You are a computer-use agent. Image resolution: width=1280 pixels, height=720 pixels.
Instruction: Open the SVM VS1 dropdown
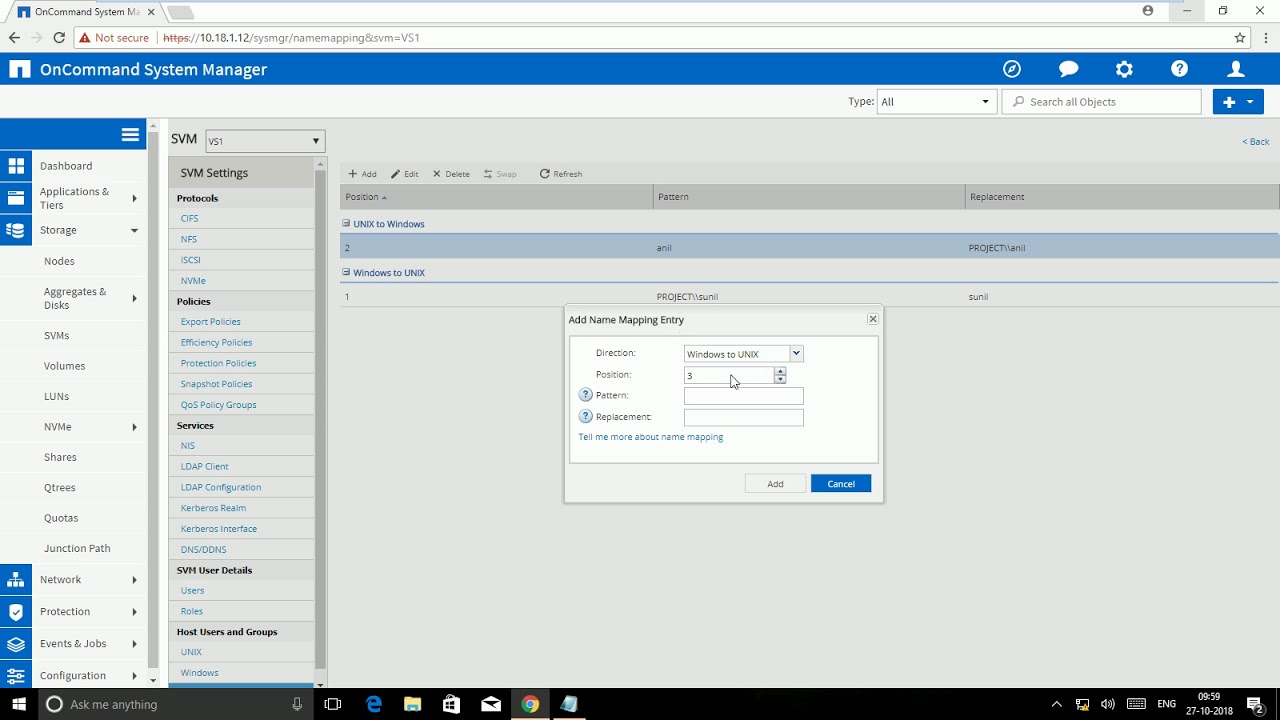264,141
